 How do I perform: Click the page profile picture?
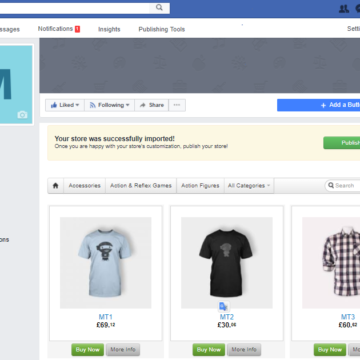click(x=16, y=84)
